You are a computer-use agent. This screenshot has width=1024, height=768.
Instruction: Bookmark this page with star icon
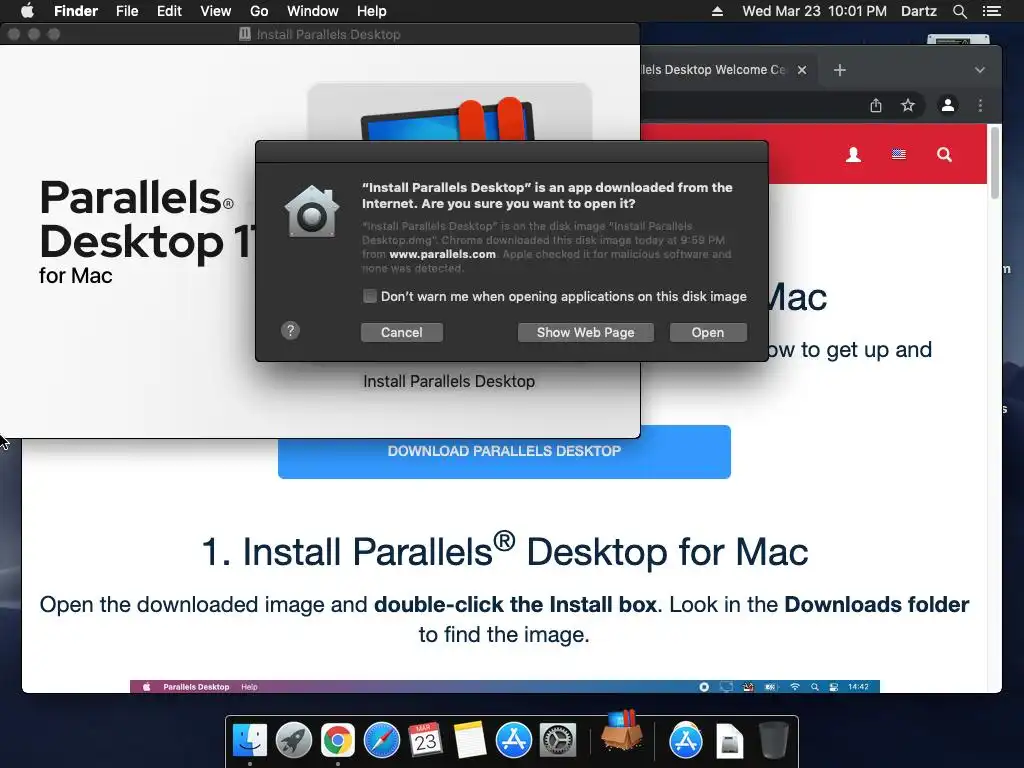[908, 105]
